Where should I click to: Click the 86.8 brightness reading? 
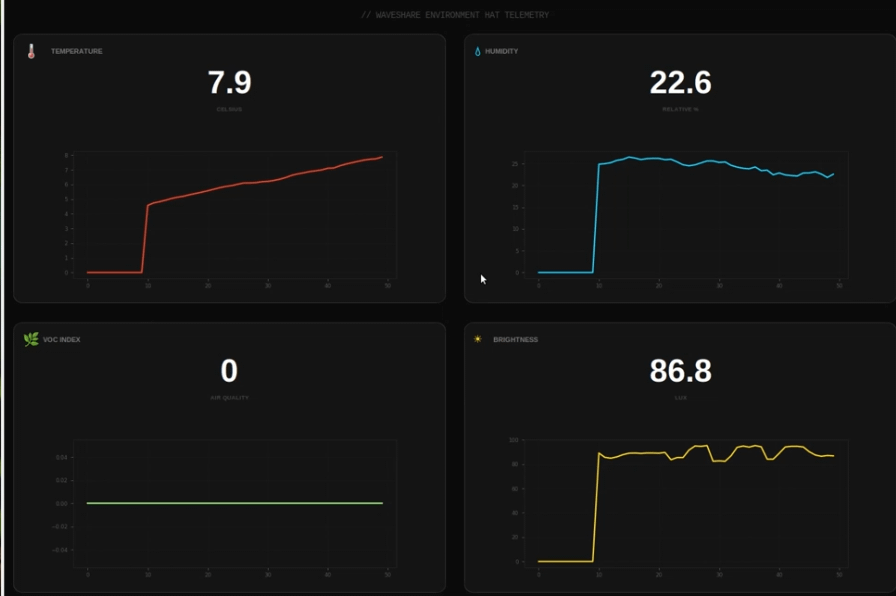(x=680, y=371)
